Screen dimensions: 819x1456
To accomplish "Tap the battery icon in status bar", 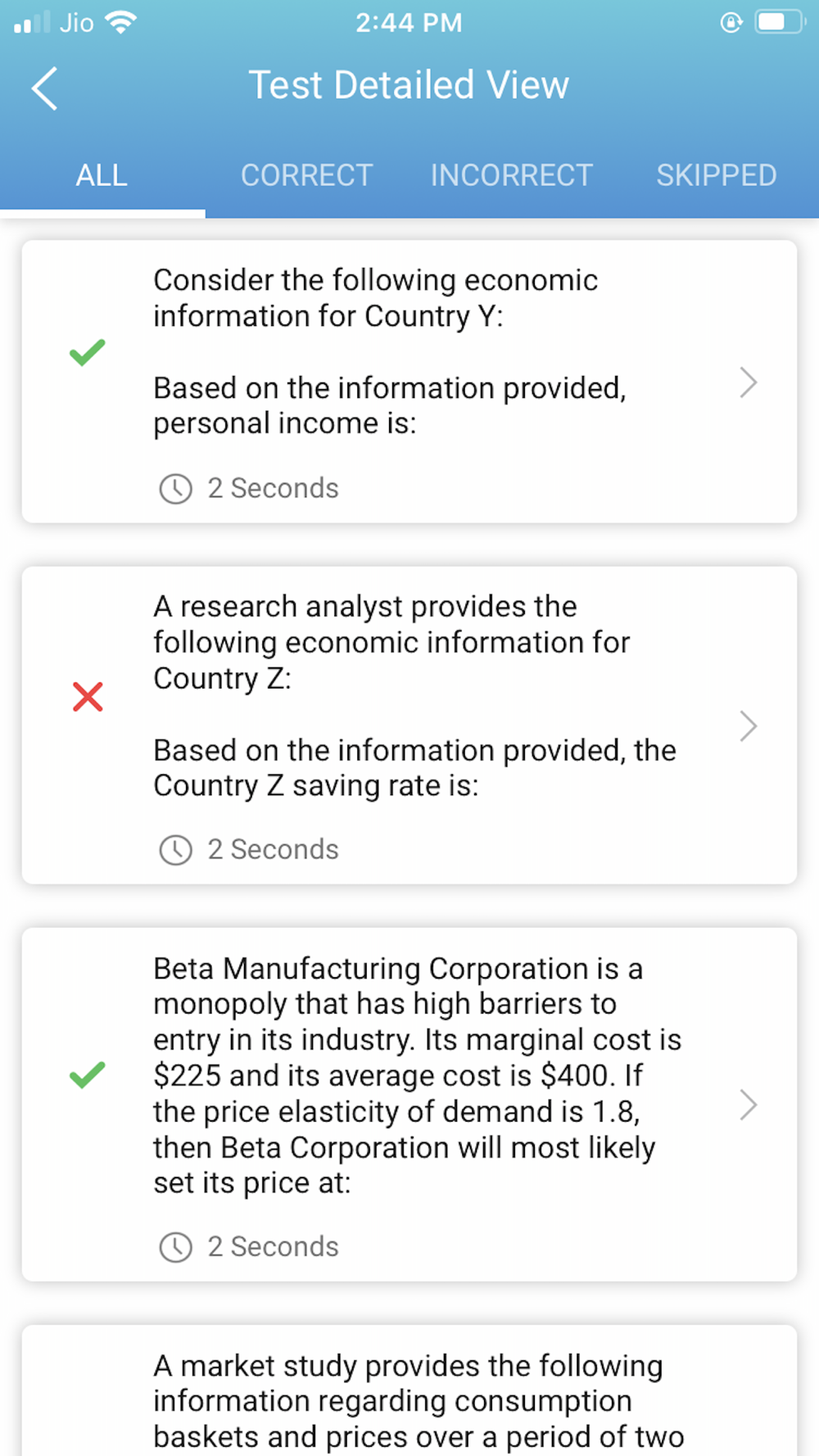I will [778, 22].
